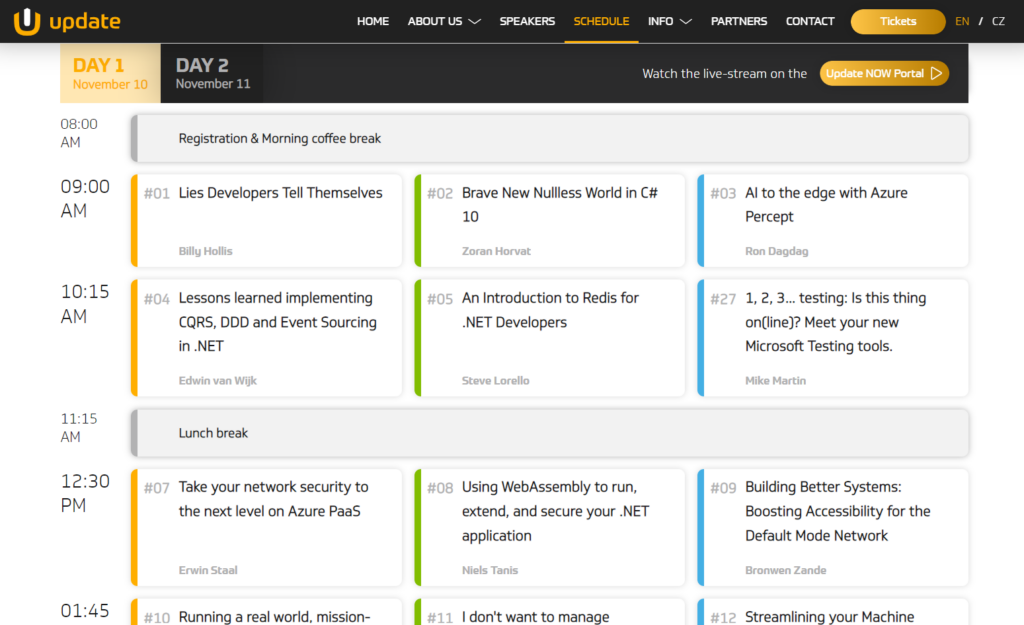Open the Partners page

[739, 22]
